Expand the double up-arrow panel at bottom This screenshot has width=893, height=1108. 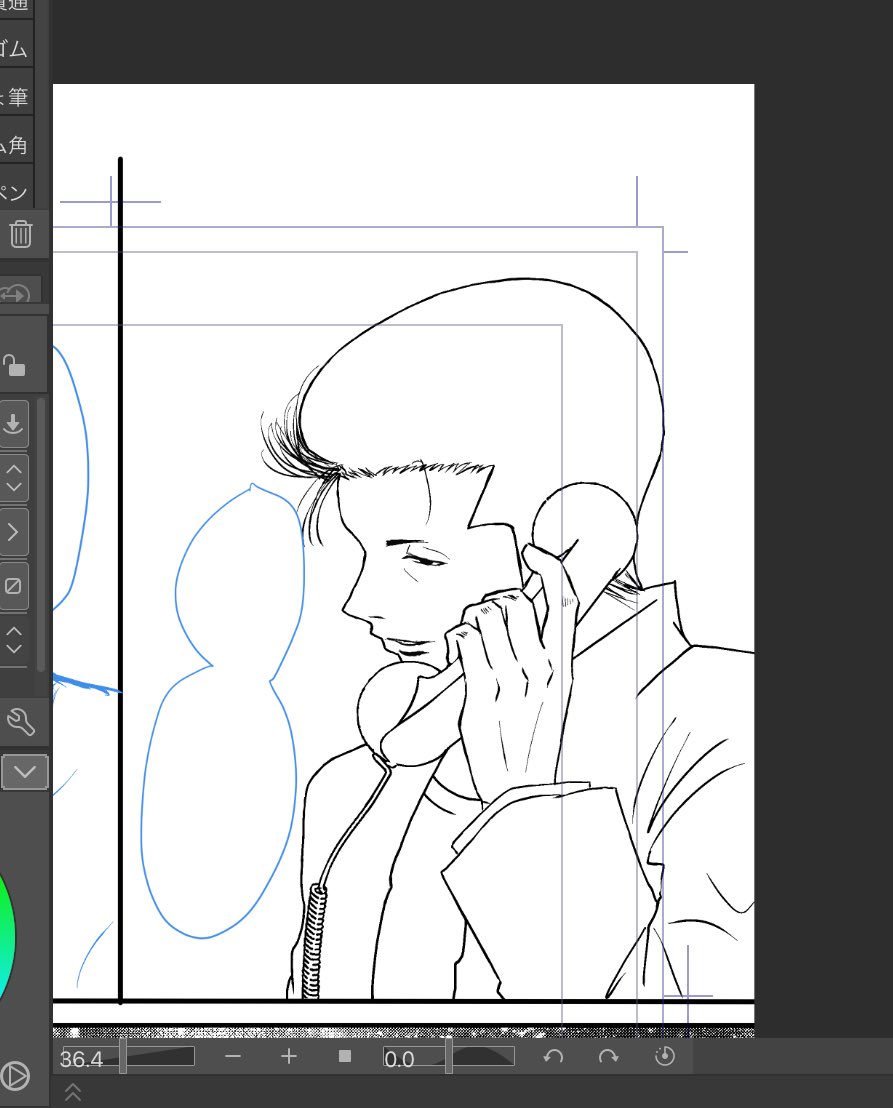tap(72, 1093)
